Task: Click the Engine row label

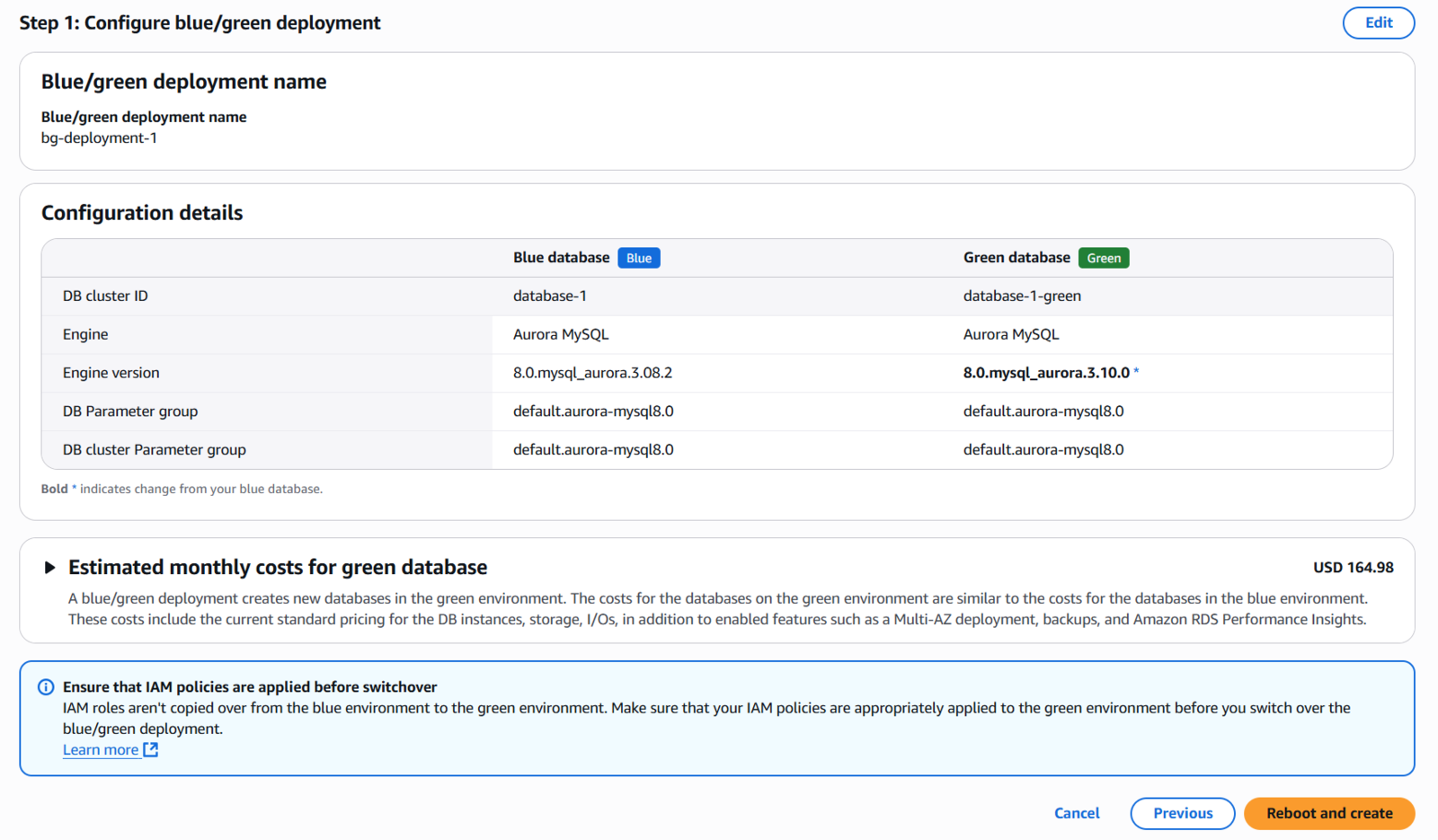Action: 85,335
